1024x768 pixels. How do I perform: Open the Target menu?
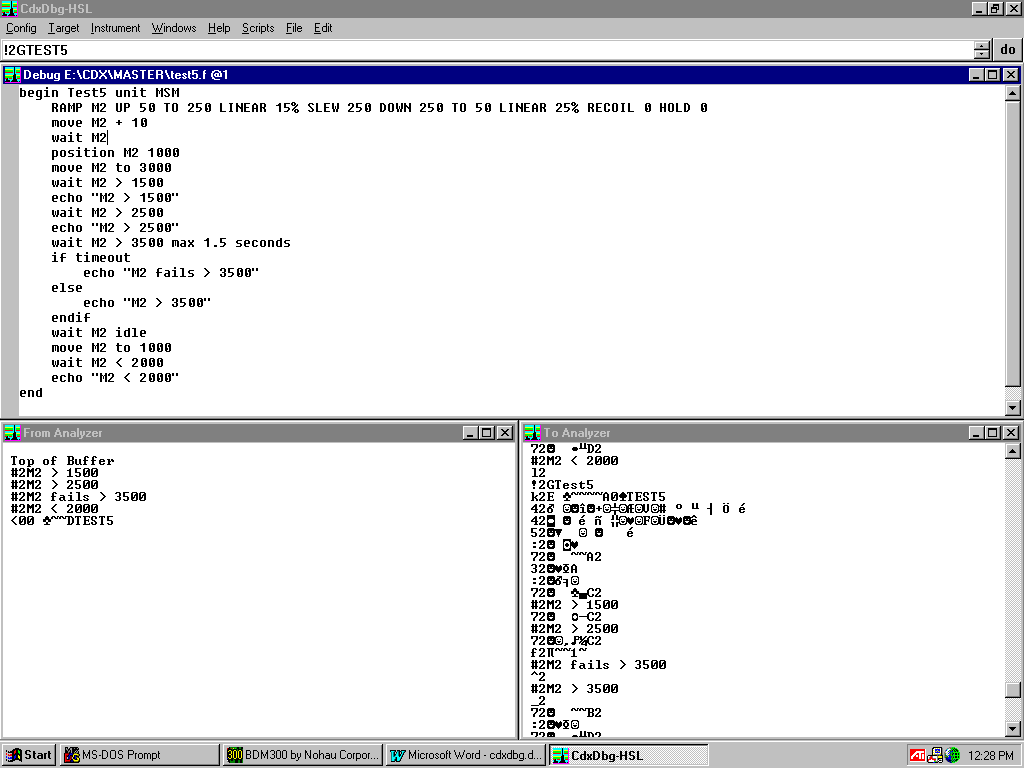tap(63, 28)
